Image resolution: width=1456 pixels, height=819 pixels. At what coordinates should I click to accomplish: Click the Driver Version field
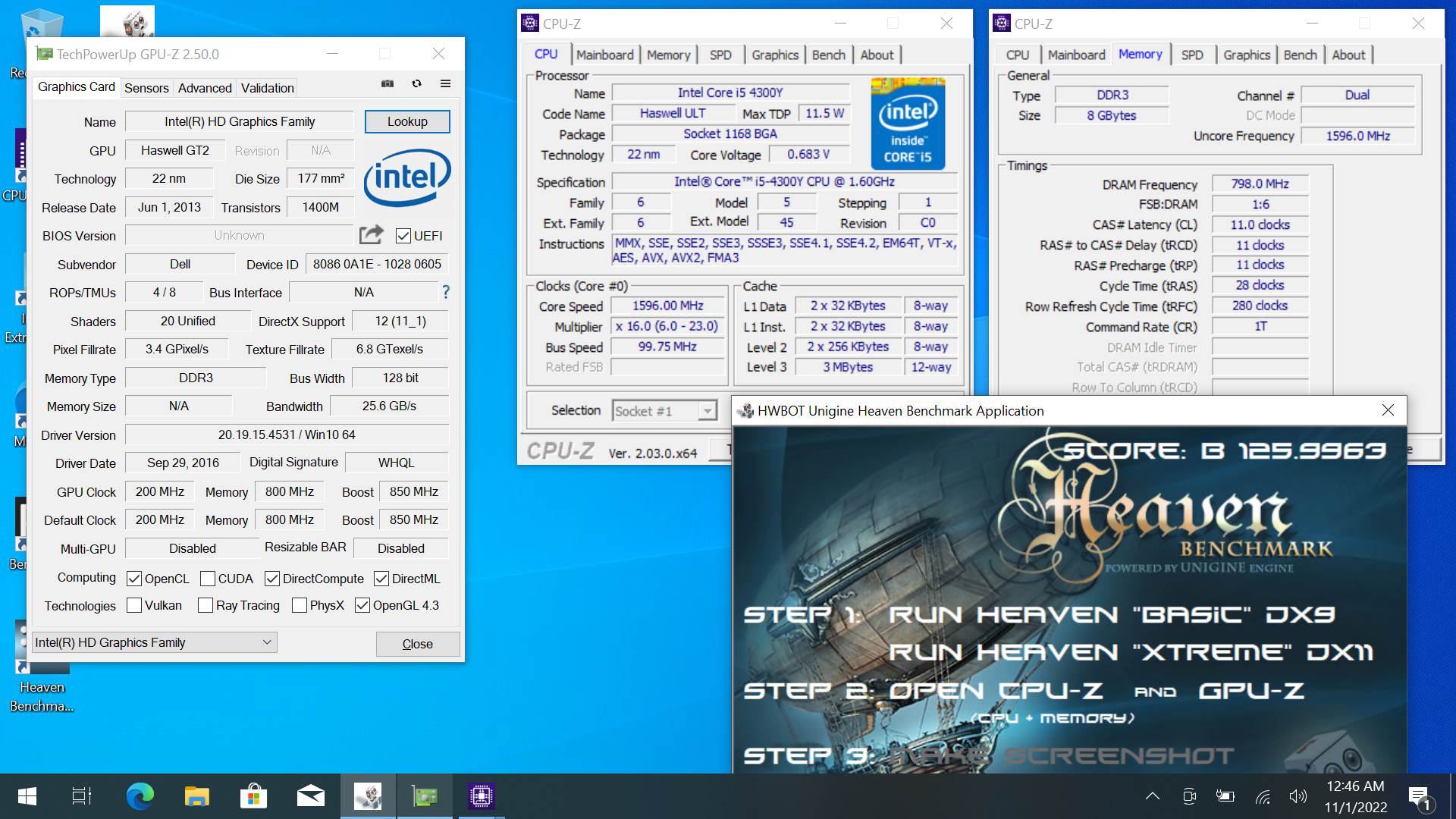287,435
